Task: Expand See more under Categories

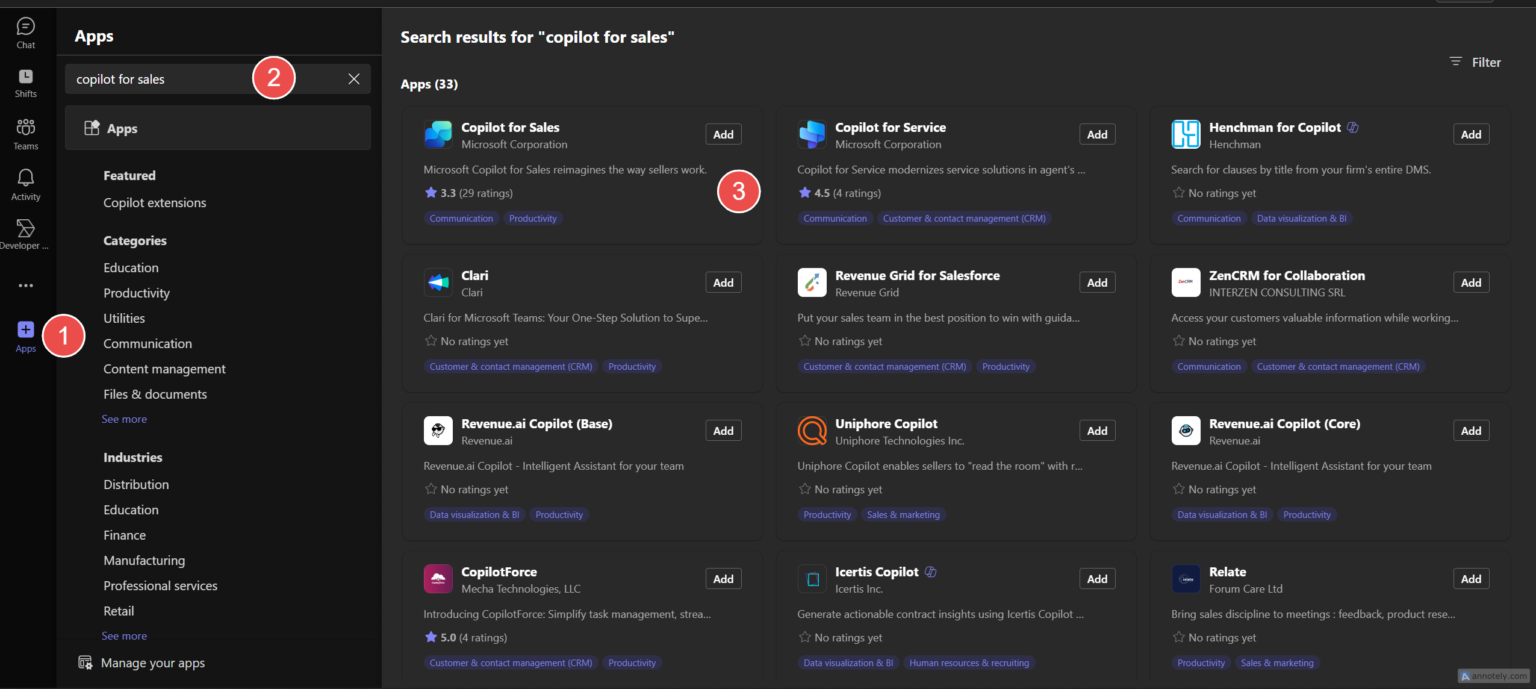Action: click(x=124, y=419)
